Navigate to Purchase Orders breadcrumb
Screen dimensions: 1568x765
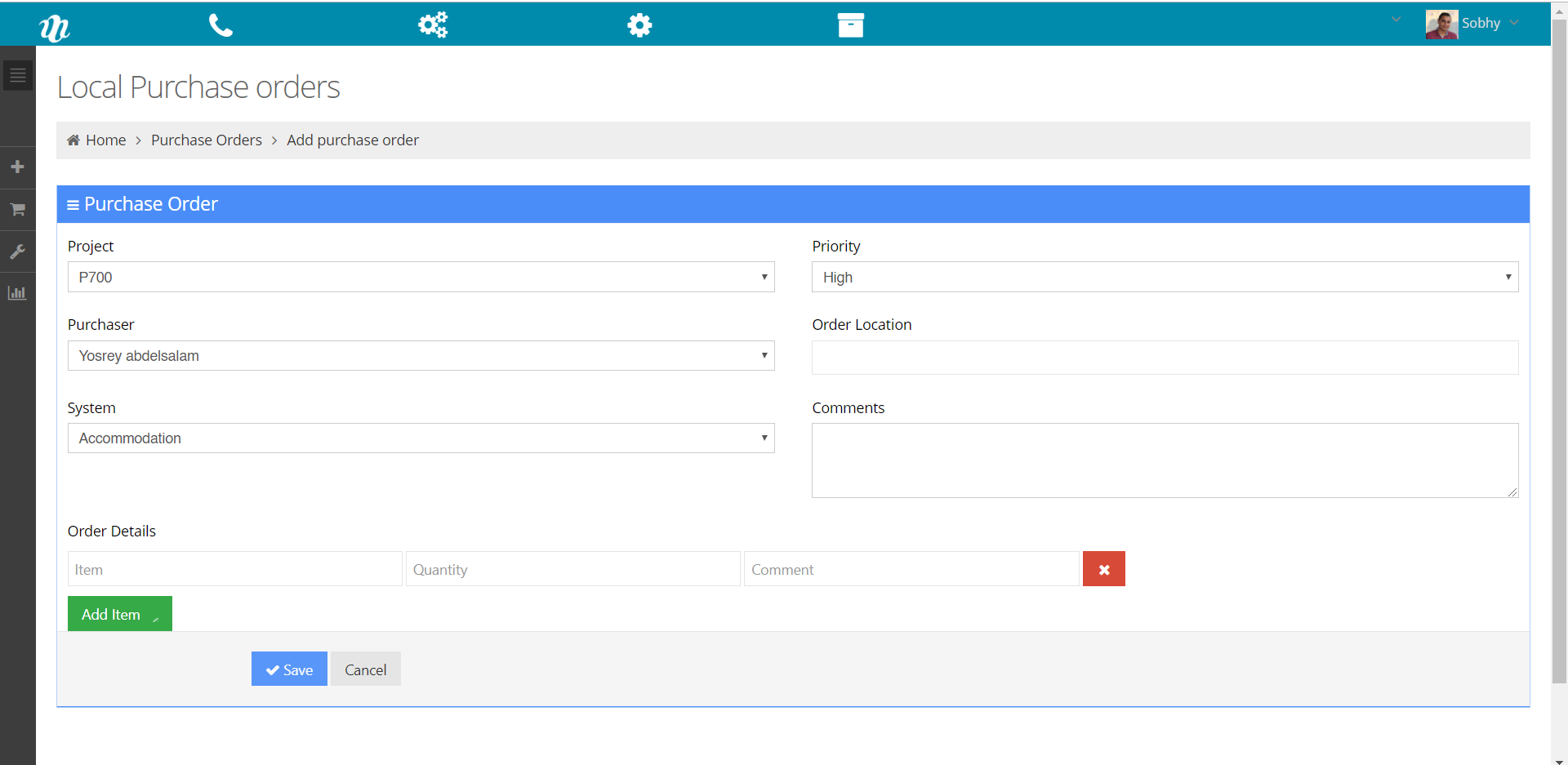pos(206,140)
